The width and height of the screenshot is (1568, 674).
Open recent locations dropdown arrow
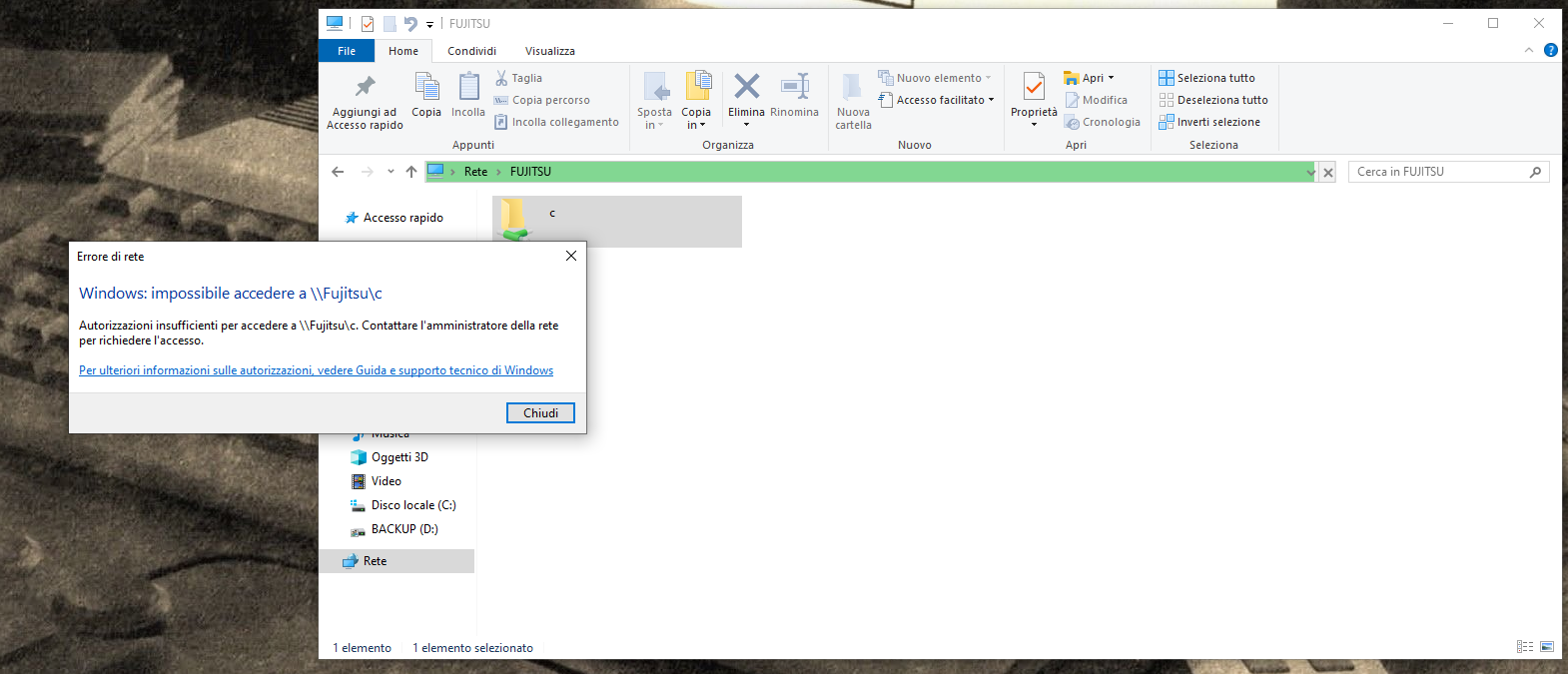391,172
